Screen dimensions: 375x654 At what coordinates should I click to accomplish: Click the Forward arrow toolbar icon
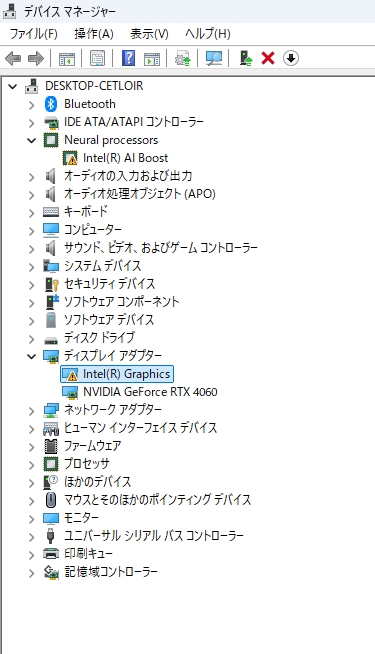35,58
